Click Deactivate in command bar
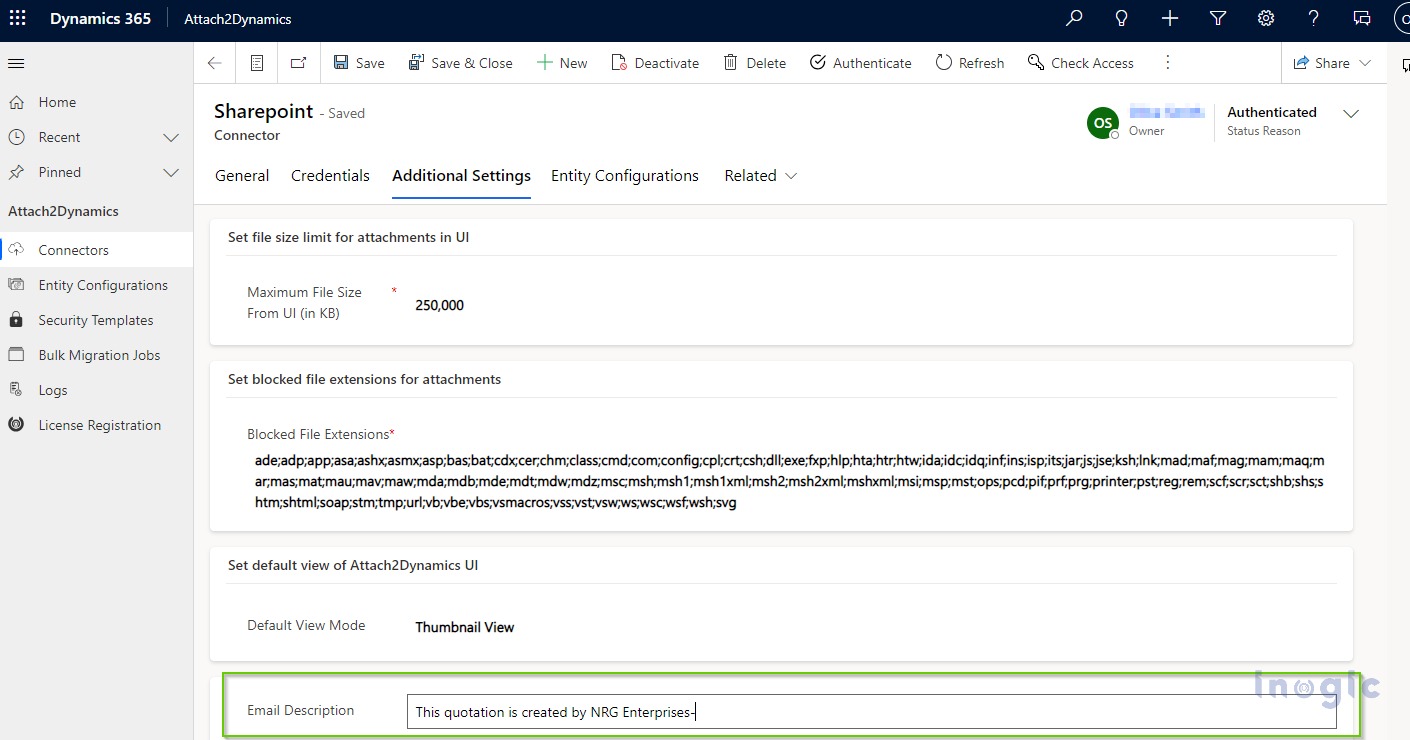This screenshot has width=1410, height=740. click(655, 63)
